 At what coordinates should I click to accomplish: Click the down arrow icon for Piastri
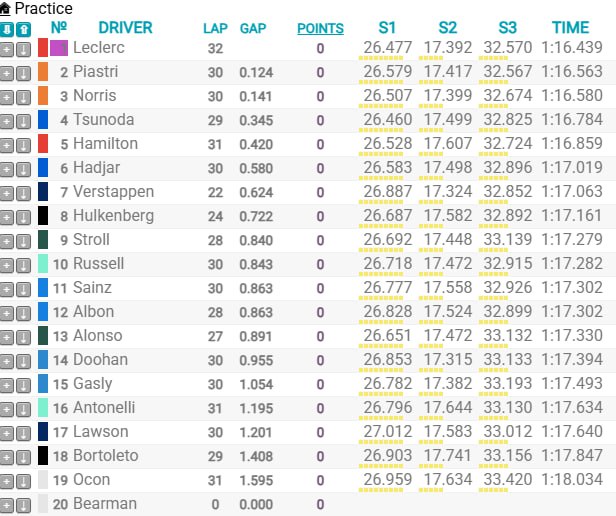point(23,72)
